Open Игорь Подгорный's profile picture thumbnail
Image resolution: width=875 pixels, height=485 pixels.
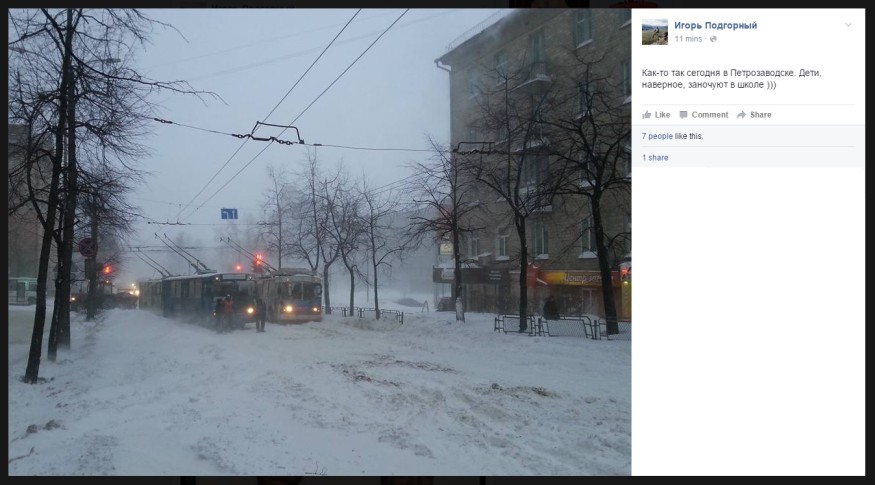tap(655, 32)
